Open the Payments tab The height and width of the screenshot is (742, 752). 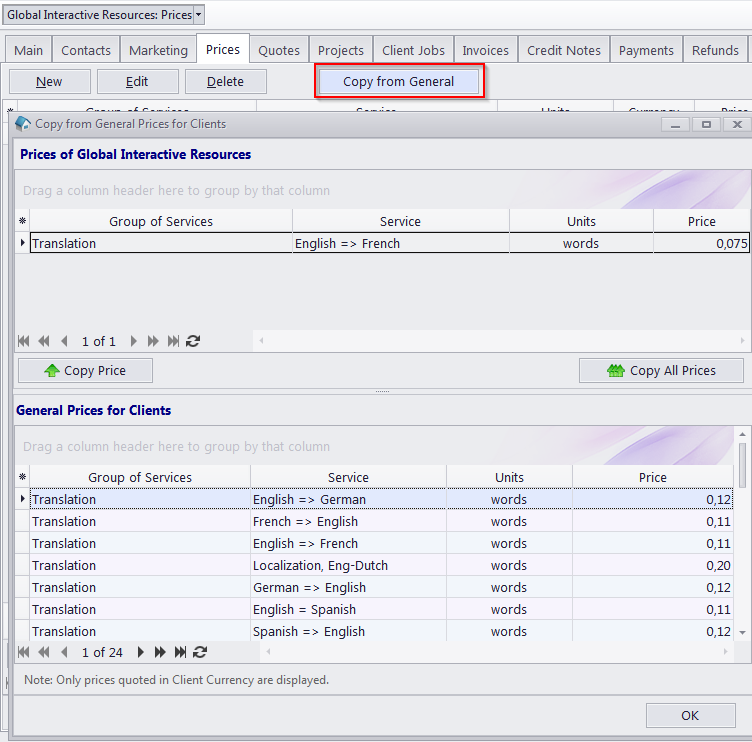click(646, 50)
